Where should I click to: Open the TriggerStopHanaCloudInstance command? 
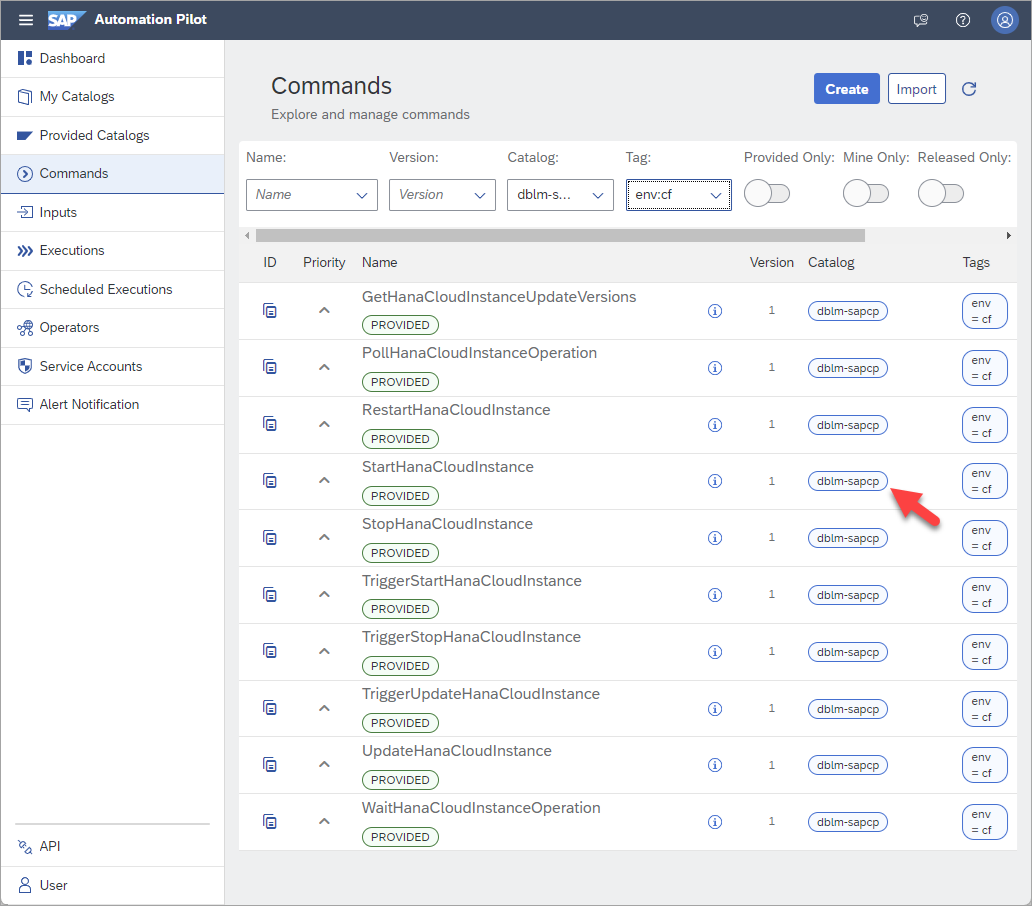[471, 637]
